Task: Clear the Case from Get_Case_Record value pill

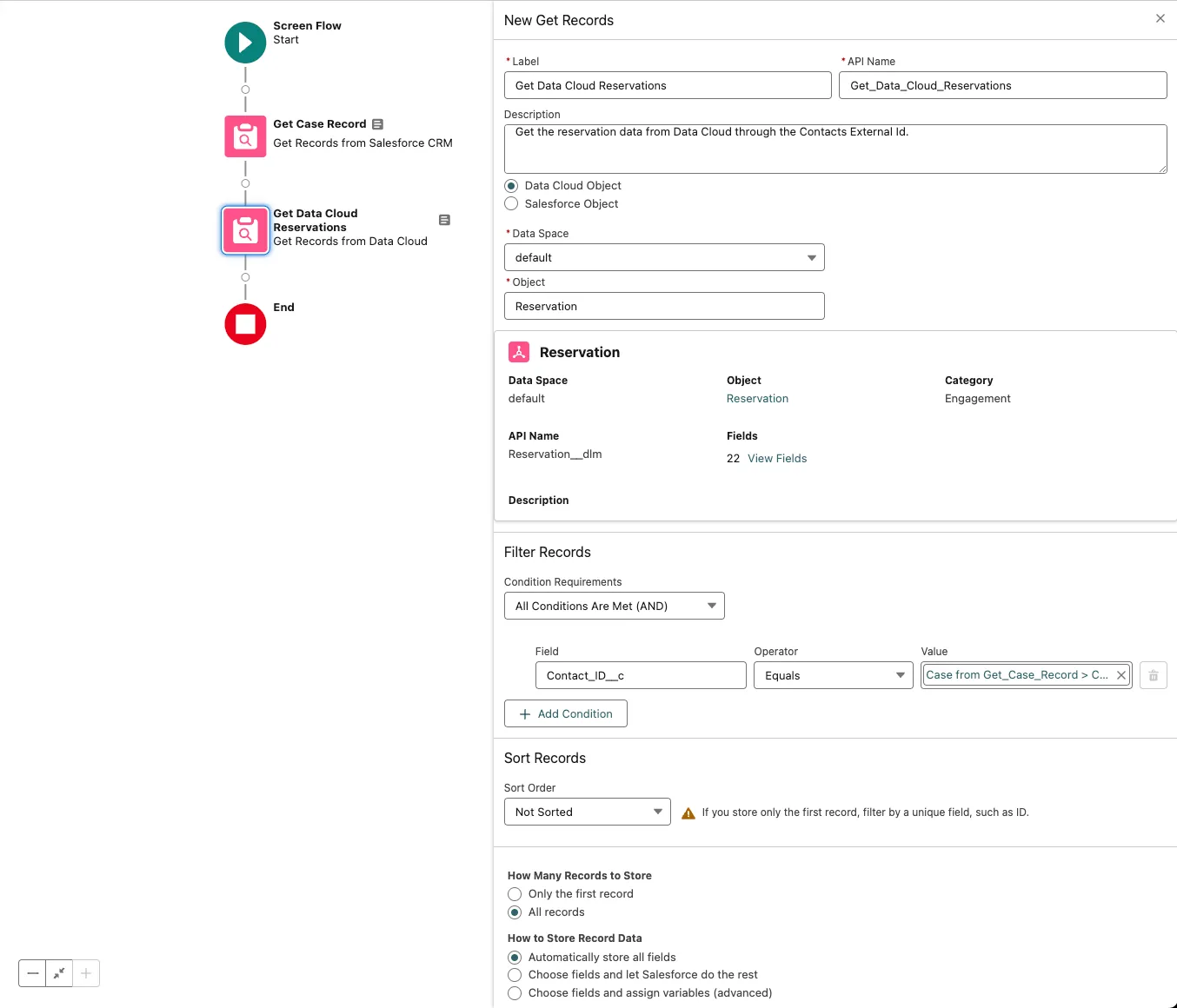Action: [1121, 675]
